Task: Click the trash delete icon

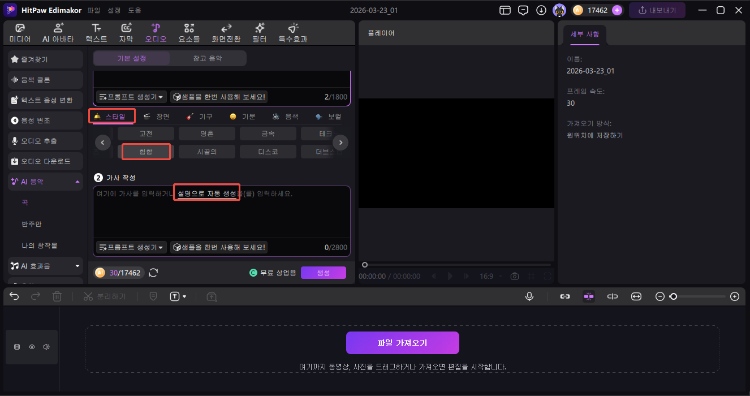Action: [x=57, y=297]
